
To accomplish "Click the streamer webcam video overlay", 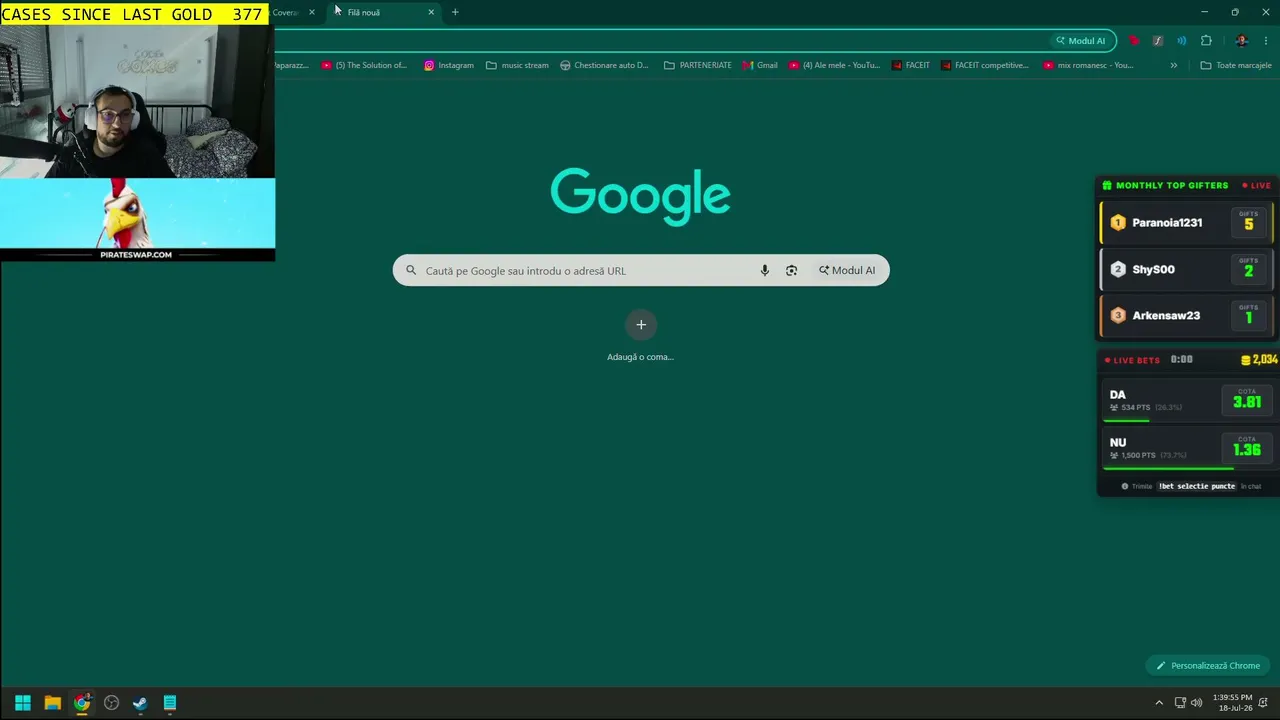I will pyautogui.click(x=137, y=102).
